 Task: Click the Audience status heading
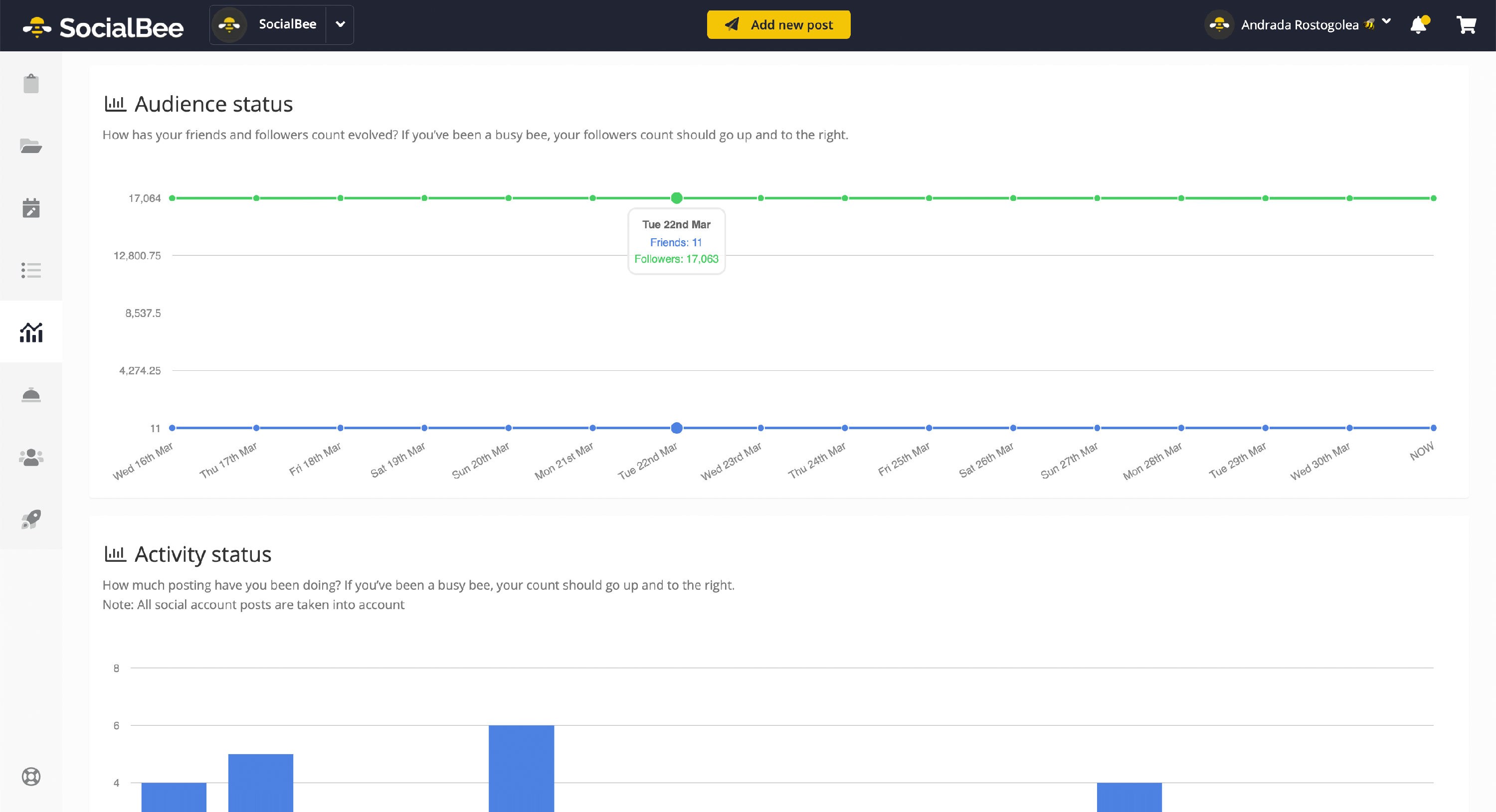click(x=214, y=104)
